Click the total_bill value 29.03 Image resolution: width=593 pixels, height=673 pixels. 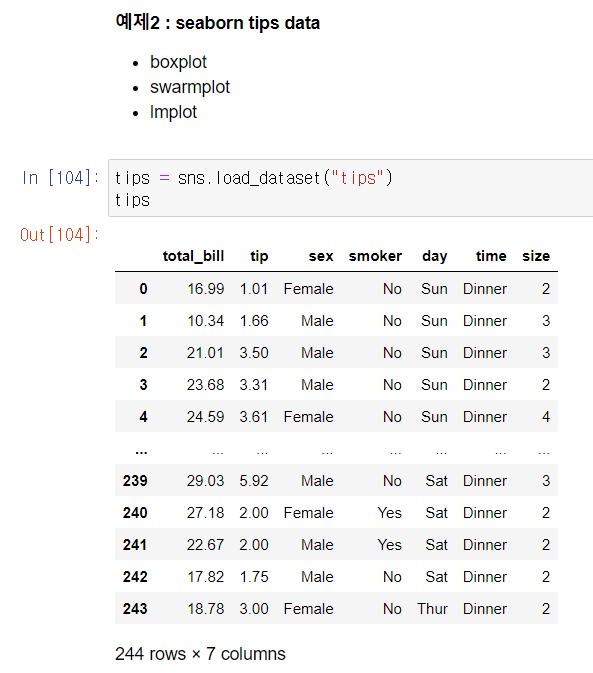click(205, 481)
